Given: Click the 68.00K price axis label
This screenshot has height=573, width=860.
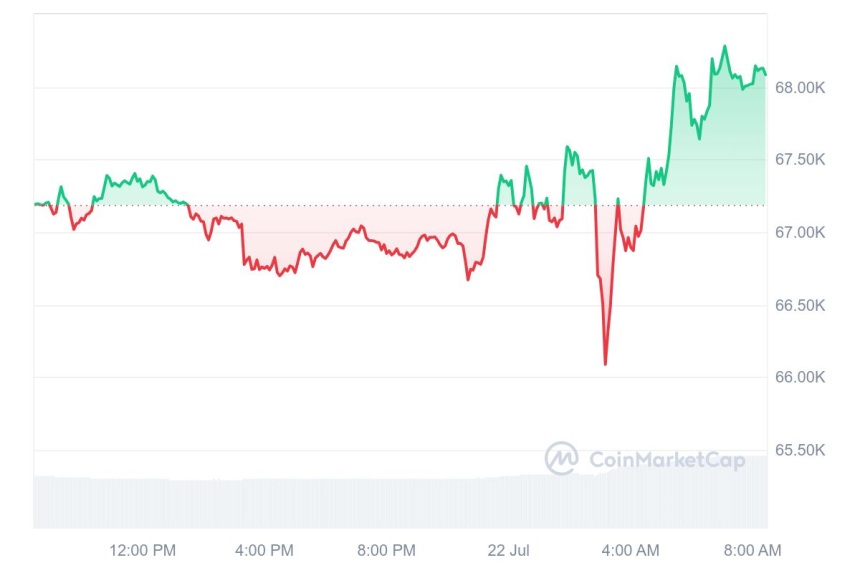Looking at the screenshot, I should (x=801, y=88).
